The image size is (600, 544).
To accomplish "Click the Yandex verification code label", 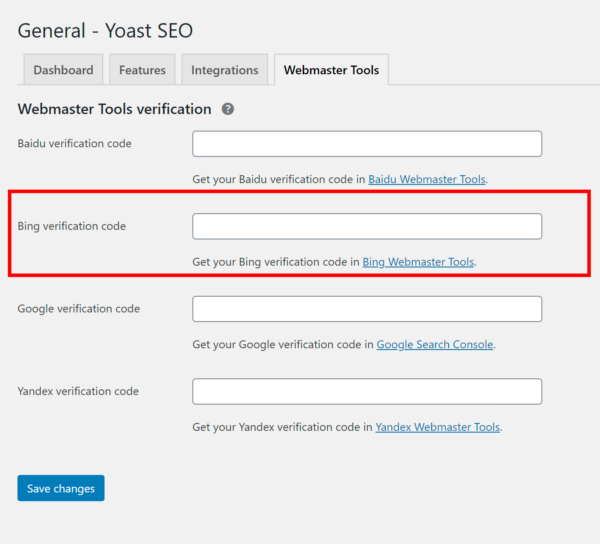I will 78,391.
